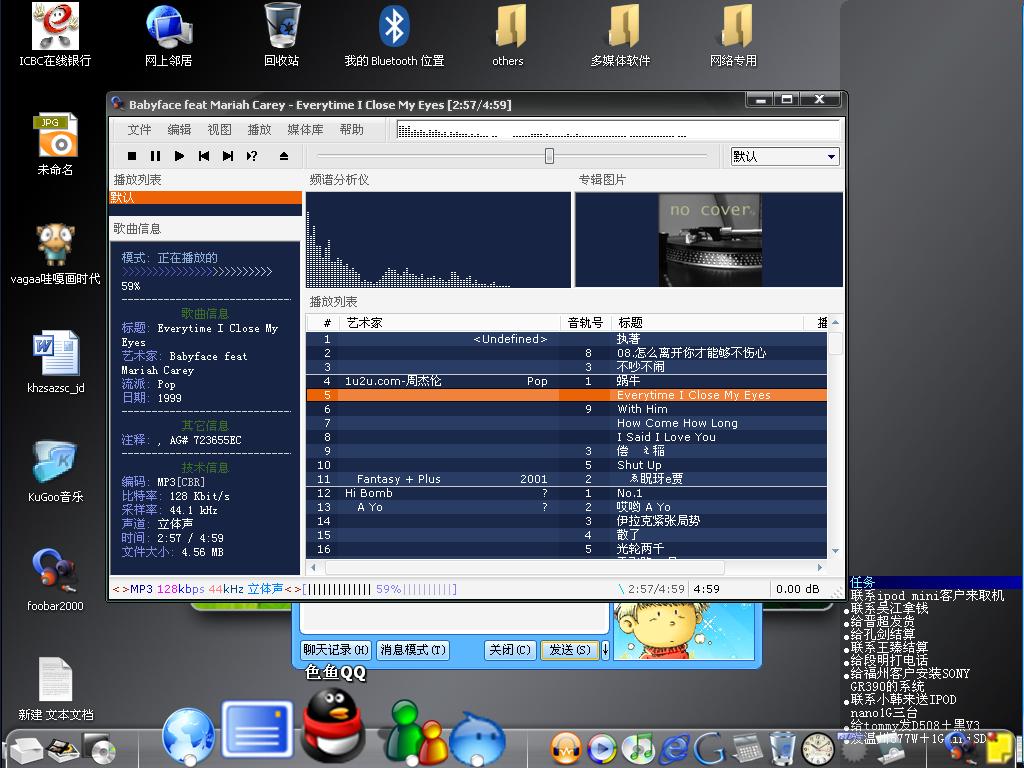Open 网上邻居 desktop icon

(168, 35)
